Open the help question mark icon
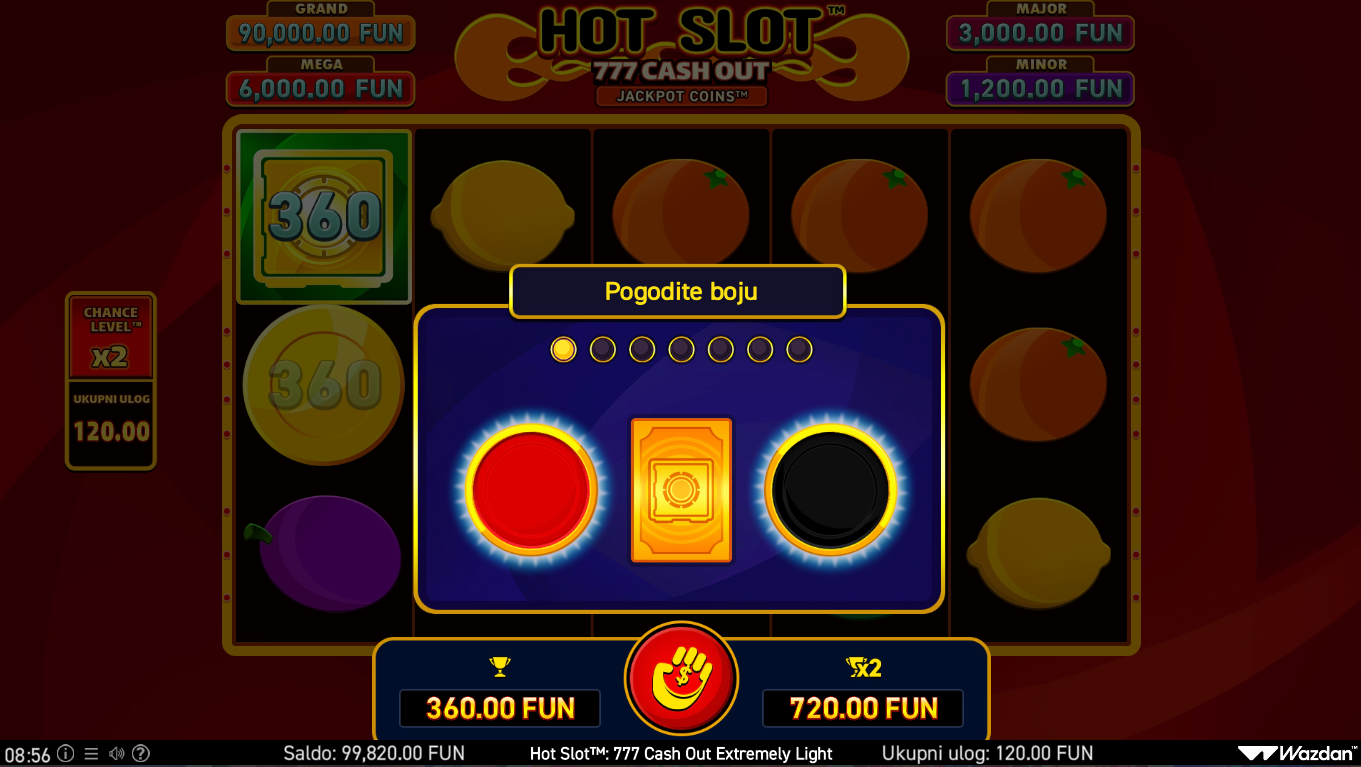 pyautogui.click(x=141, y=753)
